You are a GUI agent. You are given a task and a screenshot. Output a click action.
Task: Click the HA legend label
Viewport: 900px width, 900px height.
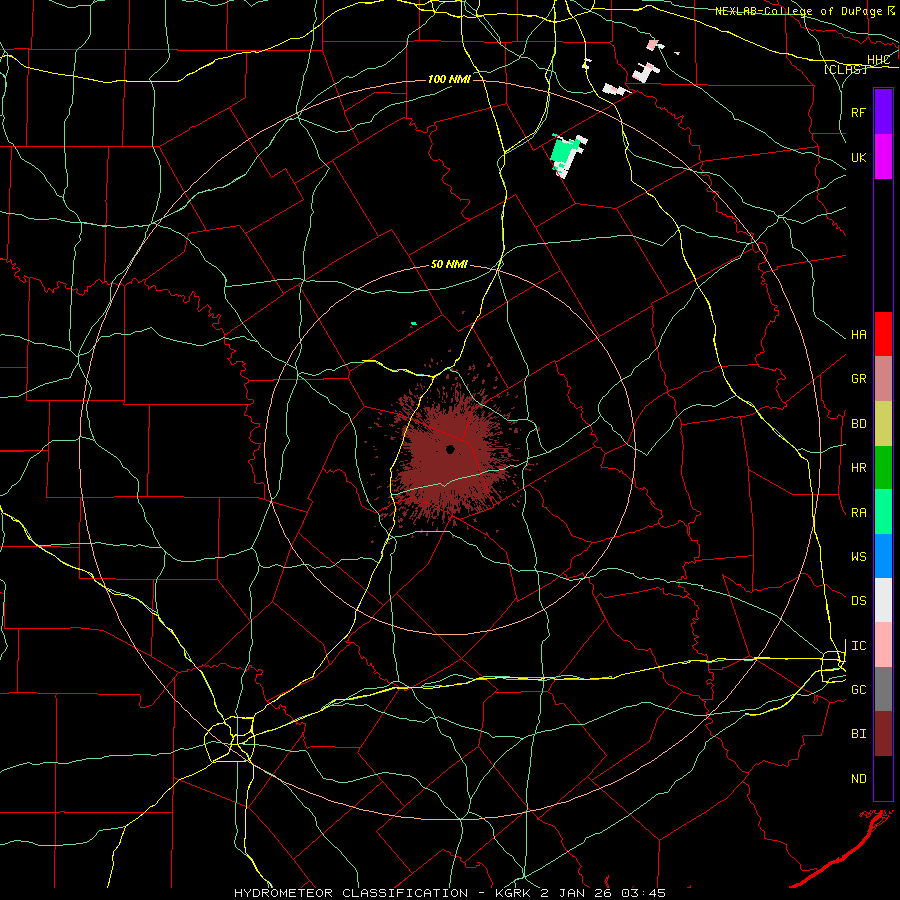[x=858, y=335]
